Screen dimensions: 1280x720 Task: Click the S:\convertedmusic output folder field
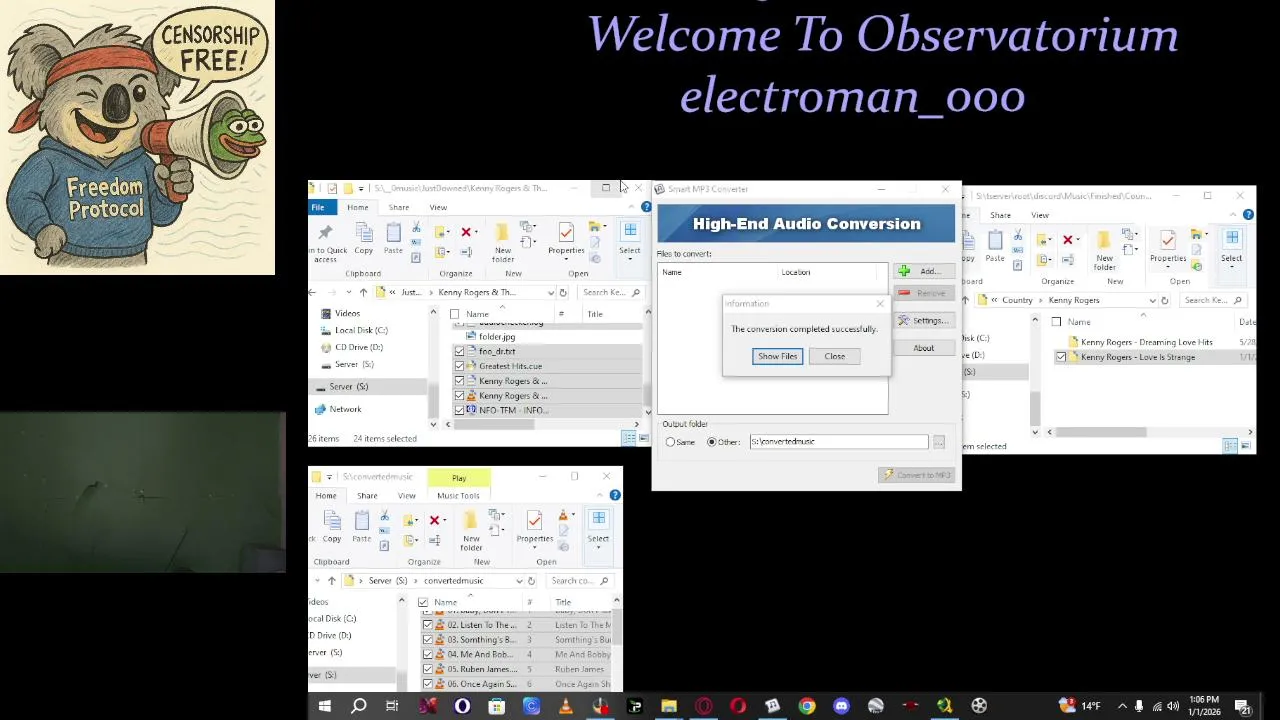coord(838,442)
